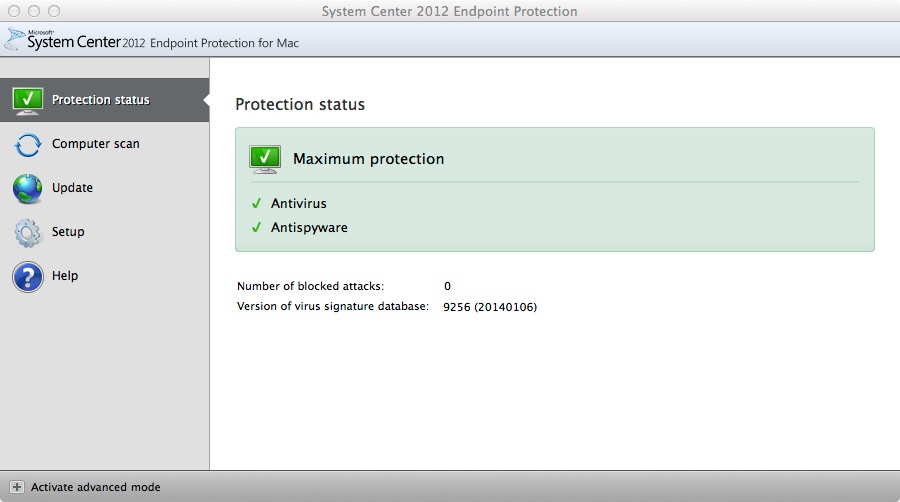
Task: Click the Setup gear icon
Action: coord(28,233)
